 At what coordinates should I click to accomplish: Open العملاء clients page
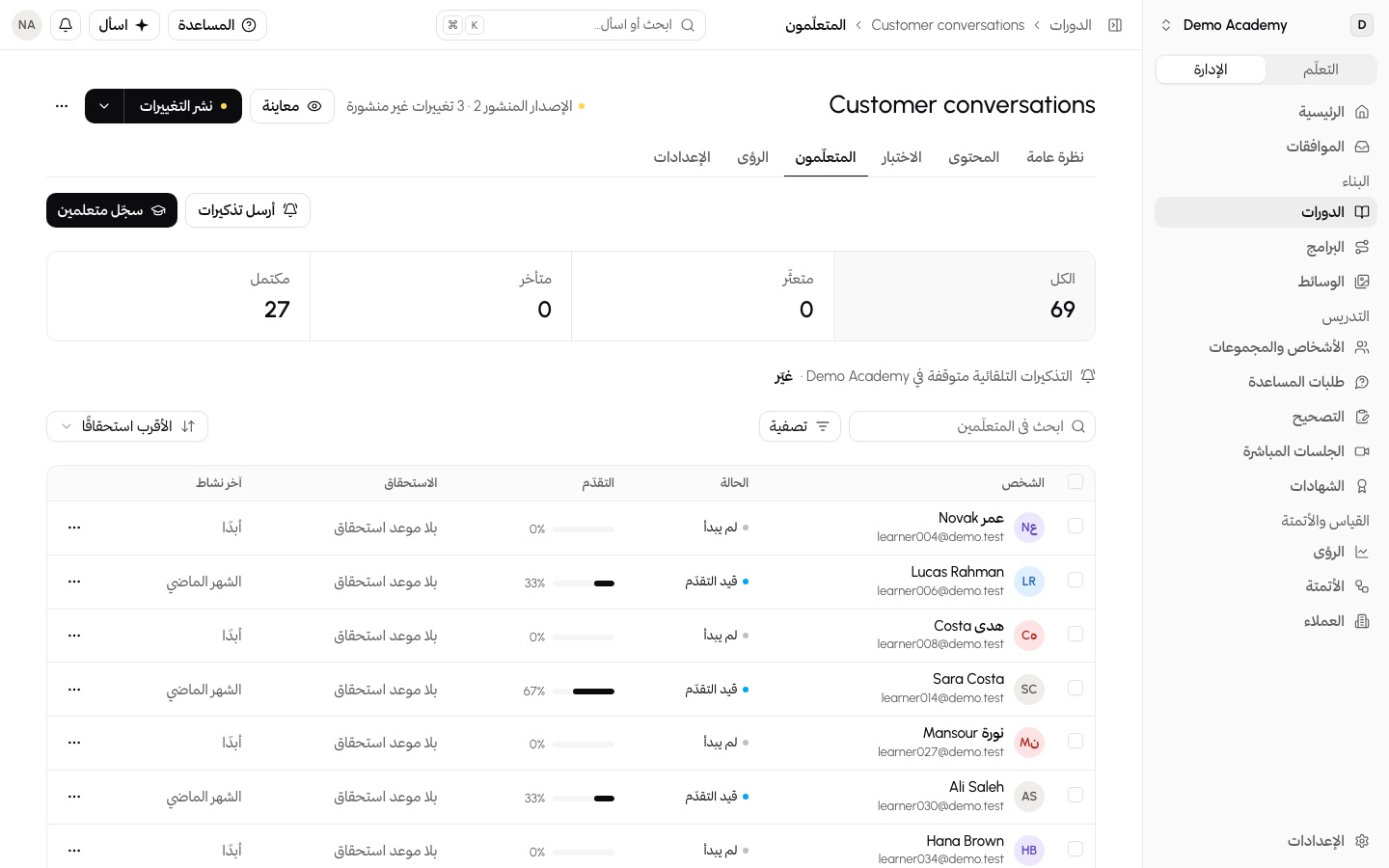click(1266, 621)
